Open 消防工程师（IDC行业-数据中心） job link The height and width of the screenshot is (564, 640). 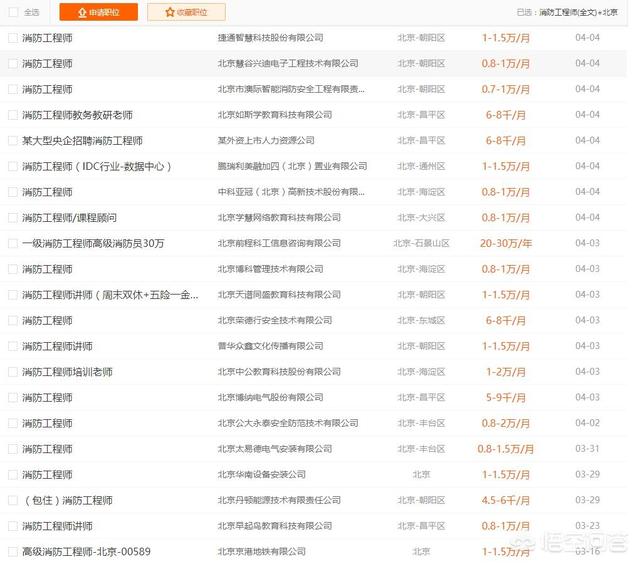click(97, 167)
